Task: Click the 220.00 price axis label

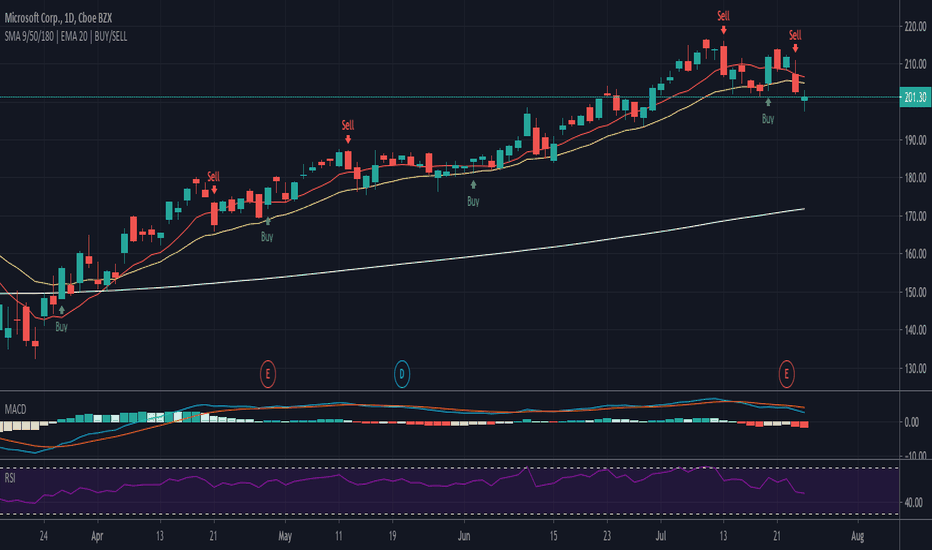Action: click(x=915, y=26)
